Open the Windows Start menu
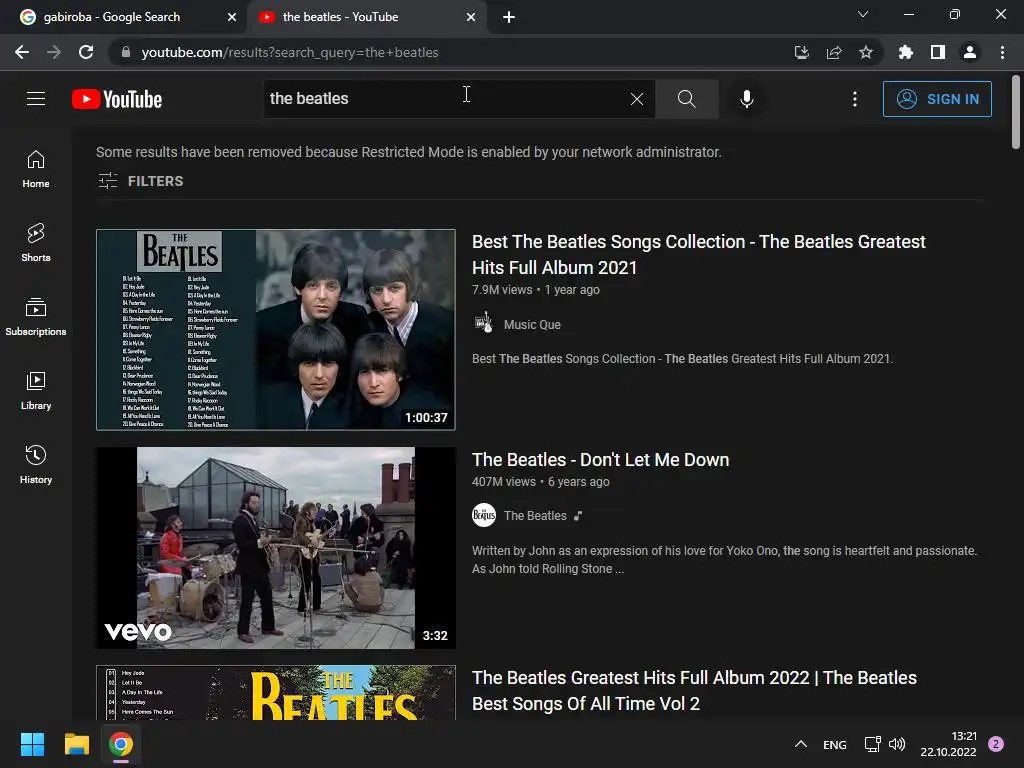This screenshot has width=1024, height=768. [32, 744]
